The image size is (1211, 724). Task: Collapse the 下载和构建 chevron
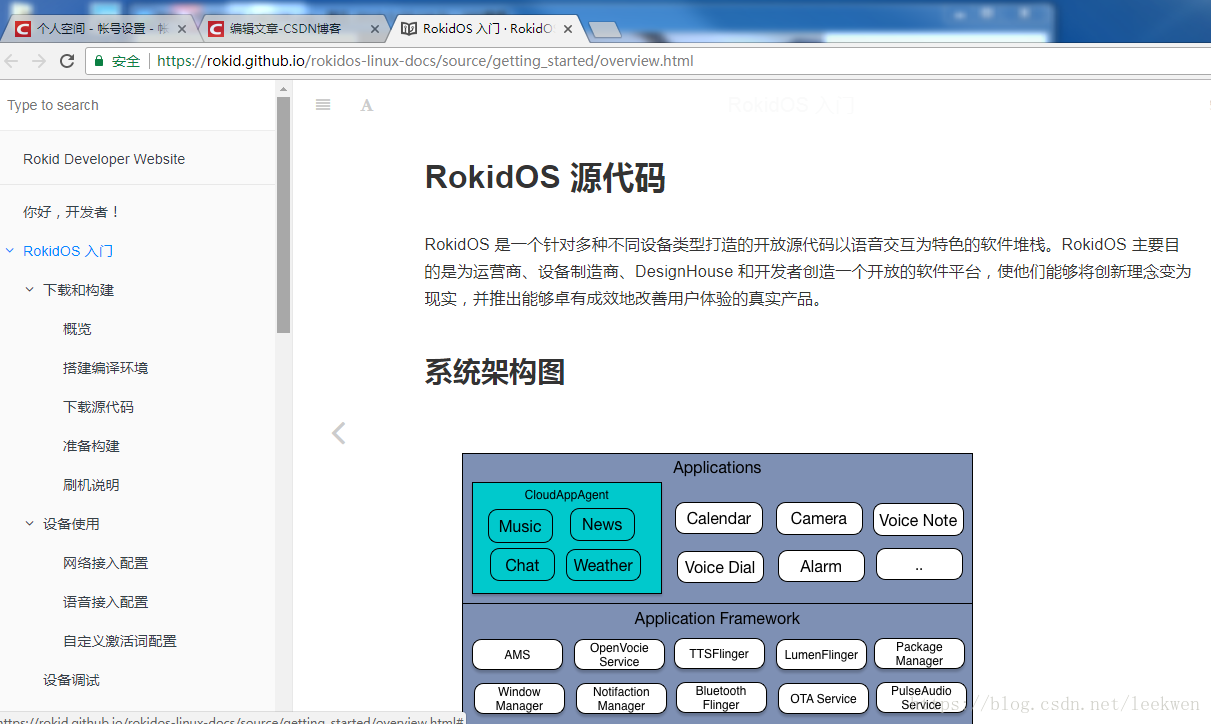30,290
